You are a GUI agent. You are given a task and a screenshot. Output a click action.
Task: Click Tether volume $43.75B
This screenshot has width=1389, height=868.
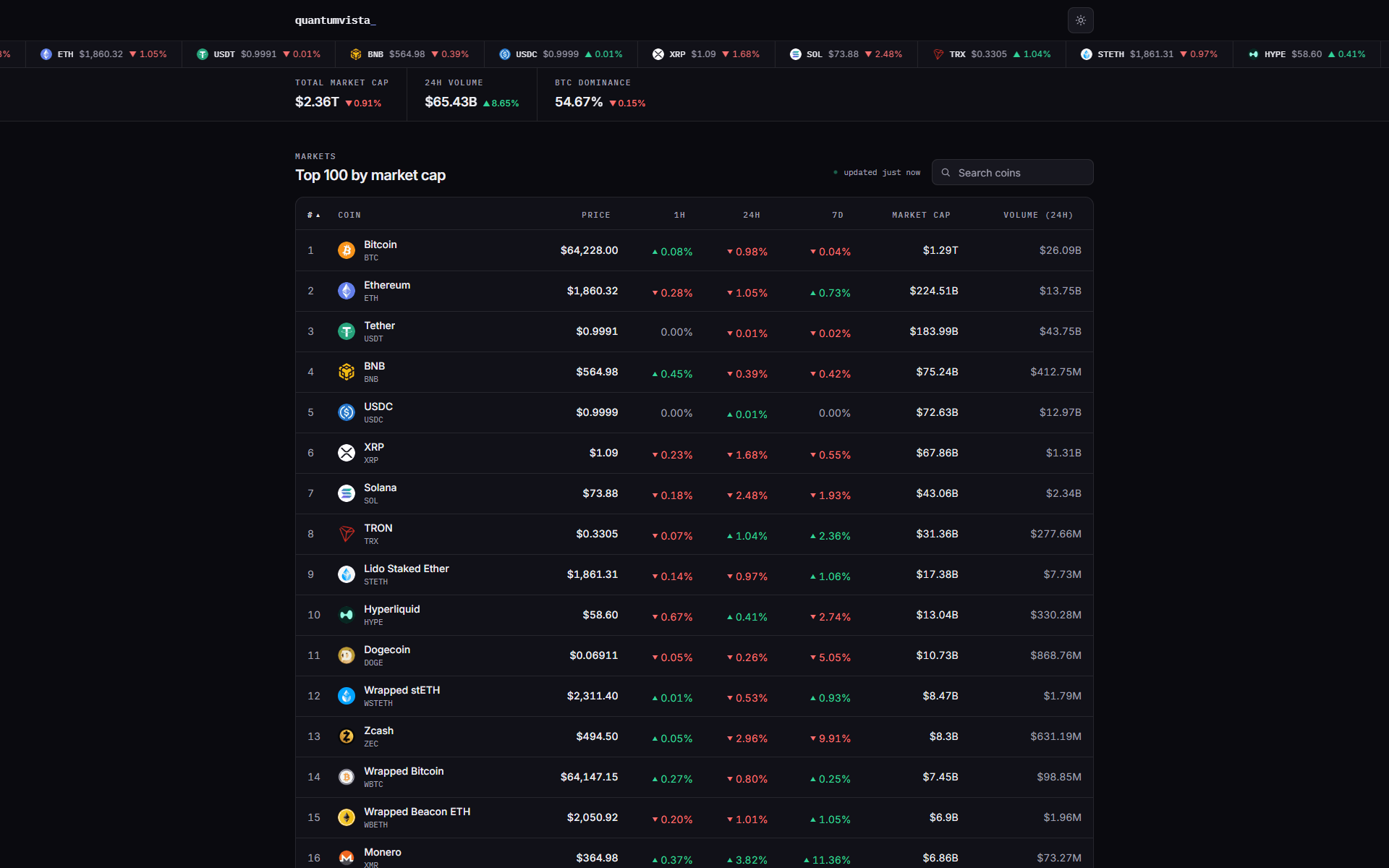pos(1061,331)
